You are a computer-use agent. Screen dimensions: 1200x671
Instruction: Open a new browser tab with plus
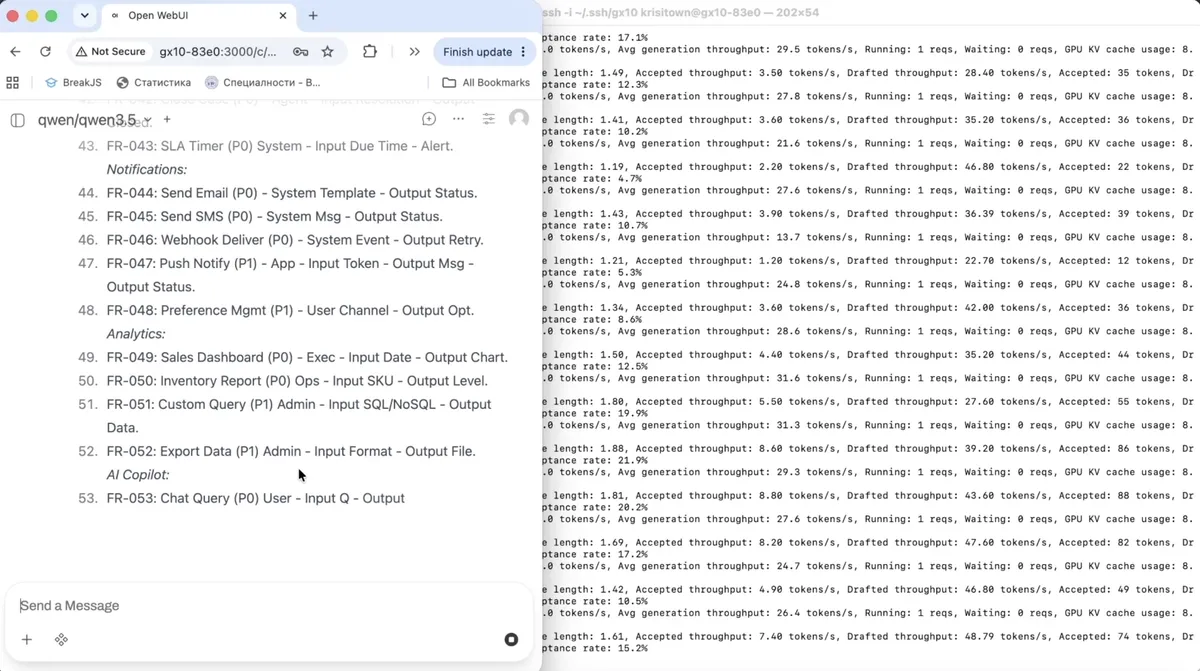pos(313,16)
